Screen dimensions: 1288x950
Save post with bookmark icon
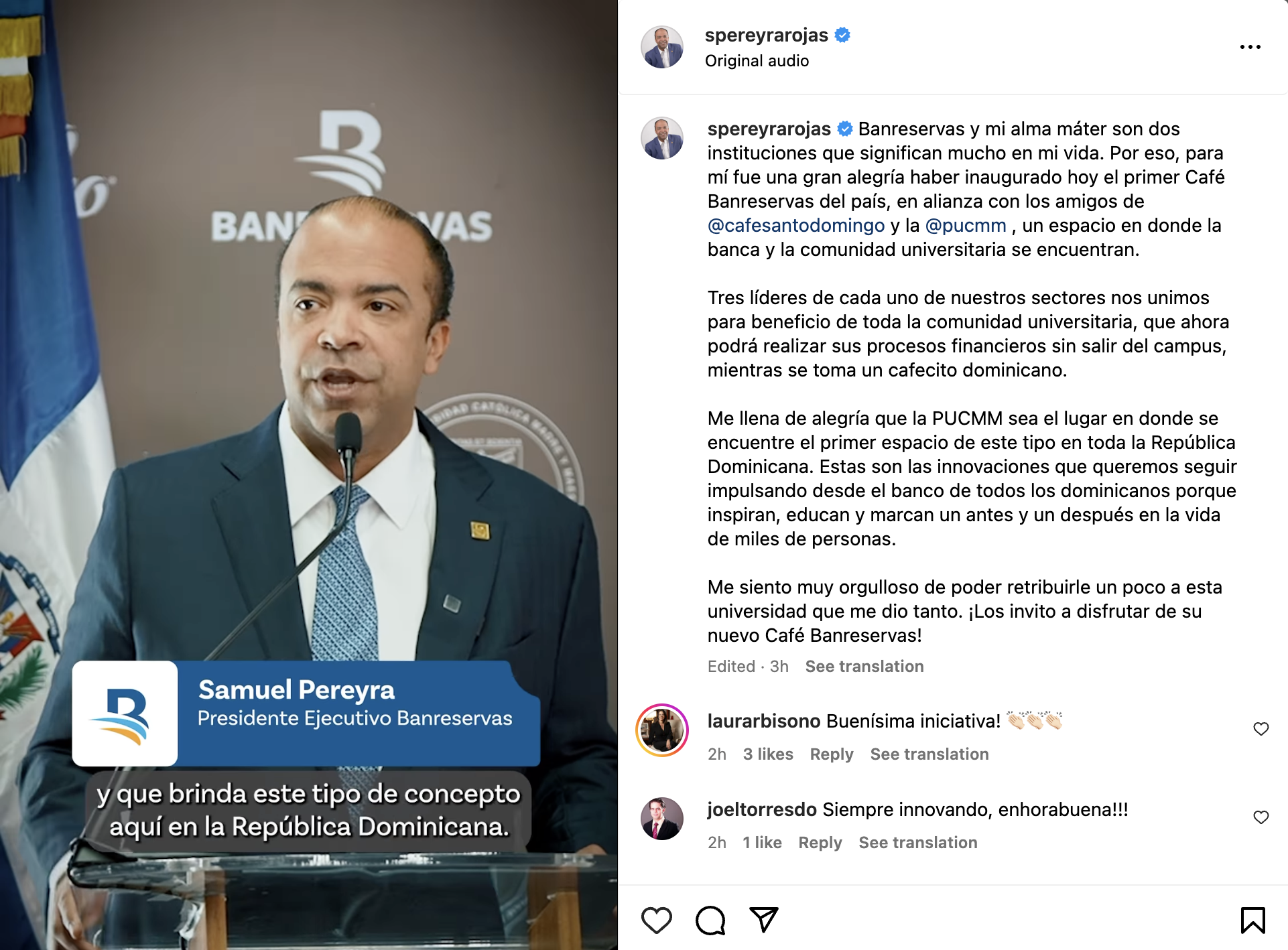[x=1252, y=920]
